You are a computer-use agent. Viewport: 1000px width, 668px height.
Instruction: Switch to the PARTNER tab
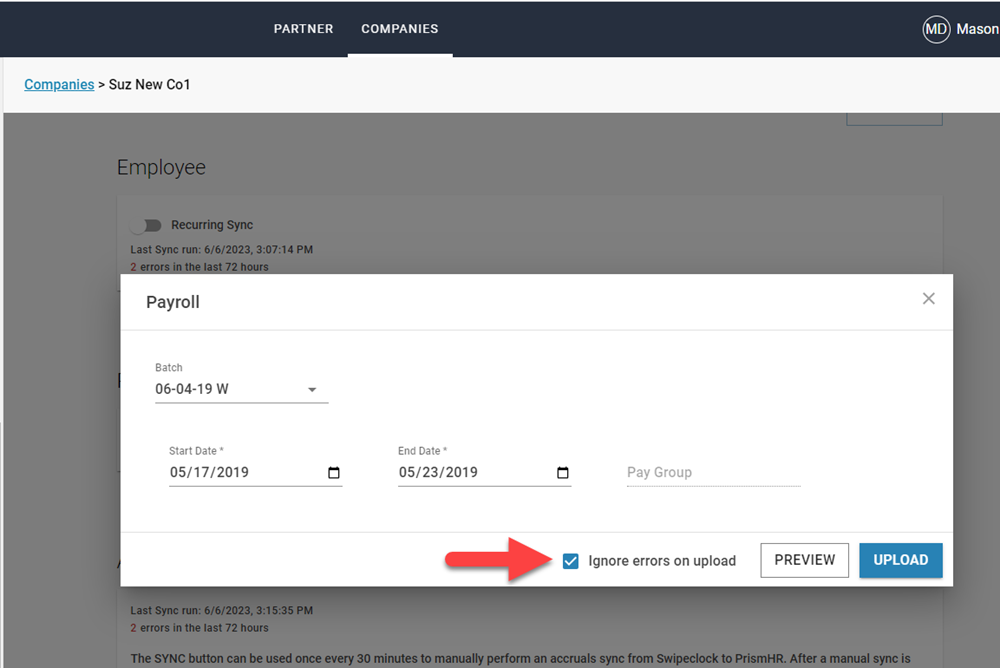[303, 29]
